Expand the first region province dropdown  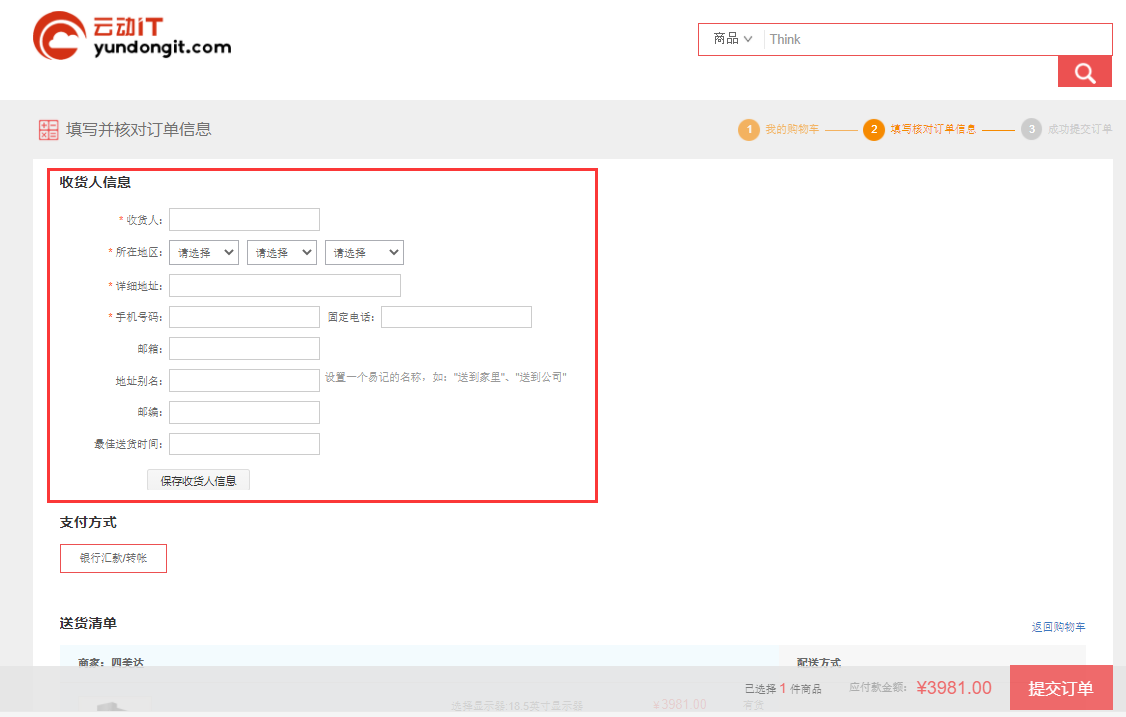tap(204, 253)
